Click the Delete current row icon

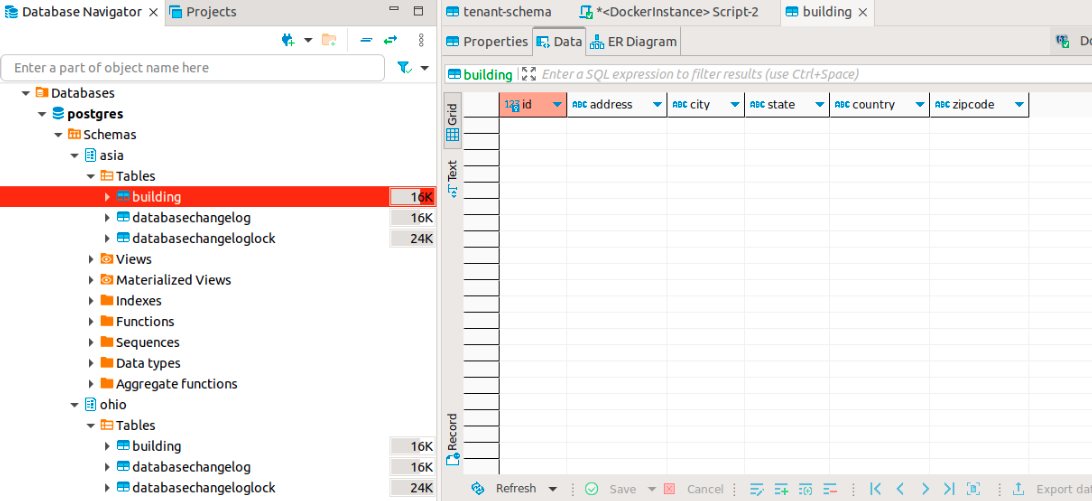(829, 488)
